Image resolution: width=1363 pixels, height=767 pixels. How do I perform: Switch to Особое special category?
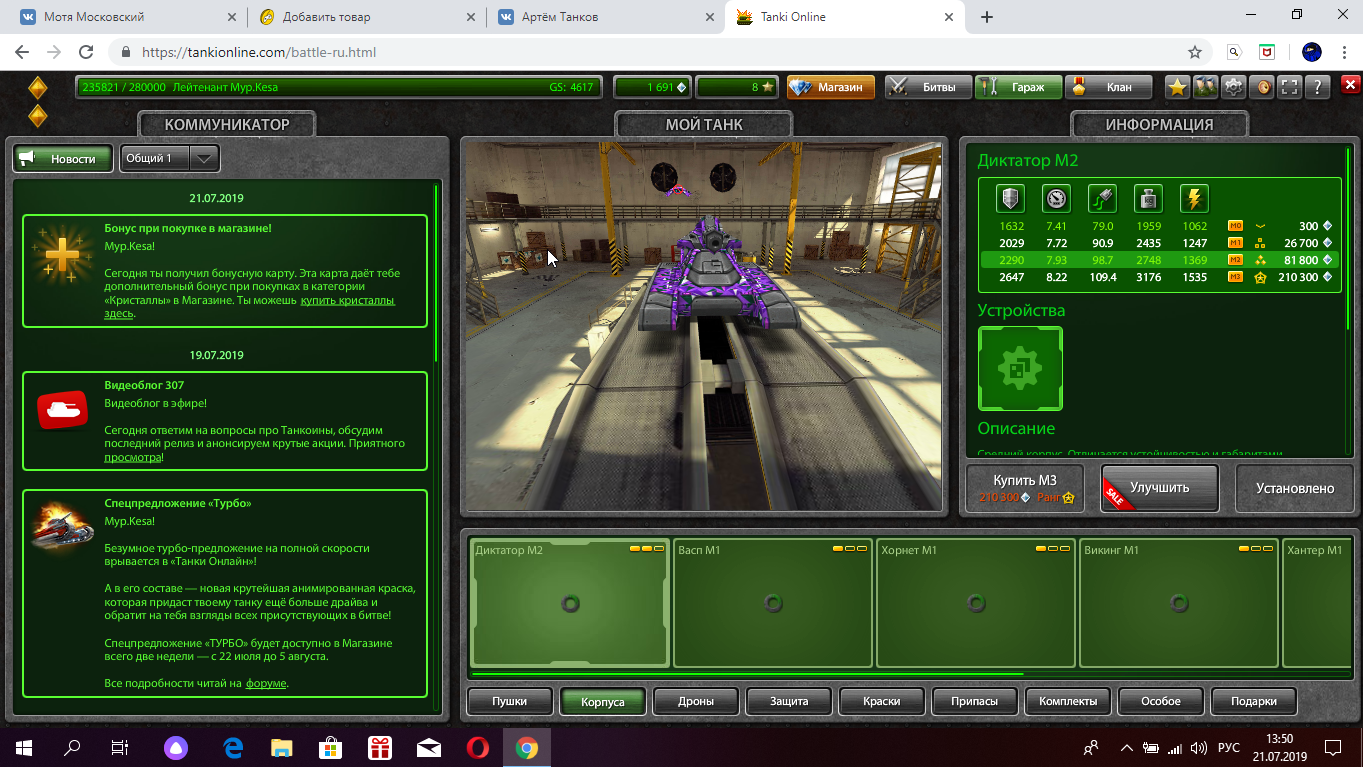pos(1161,701)
